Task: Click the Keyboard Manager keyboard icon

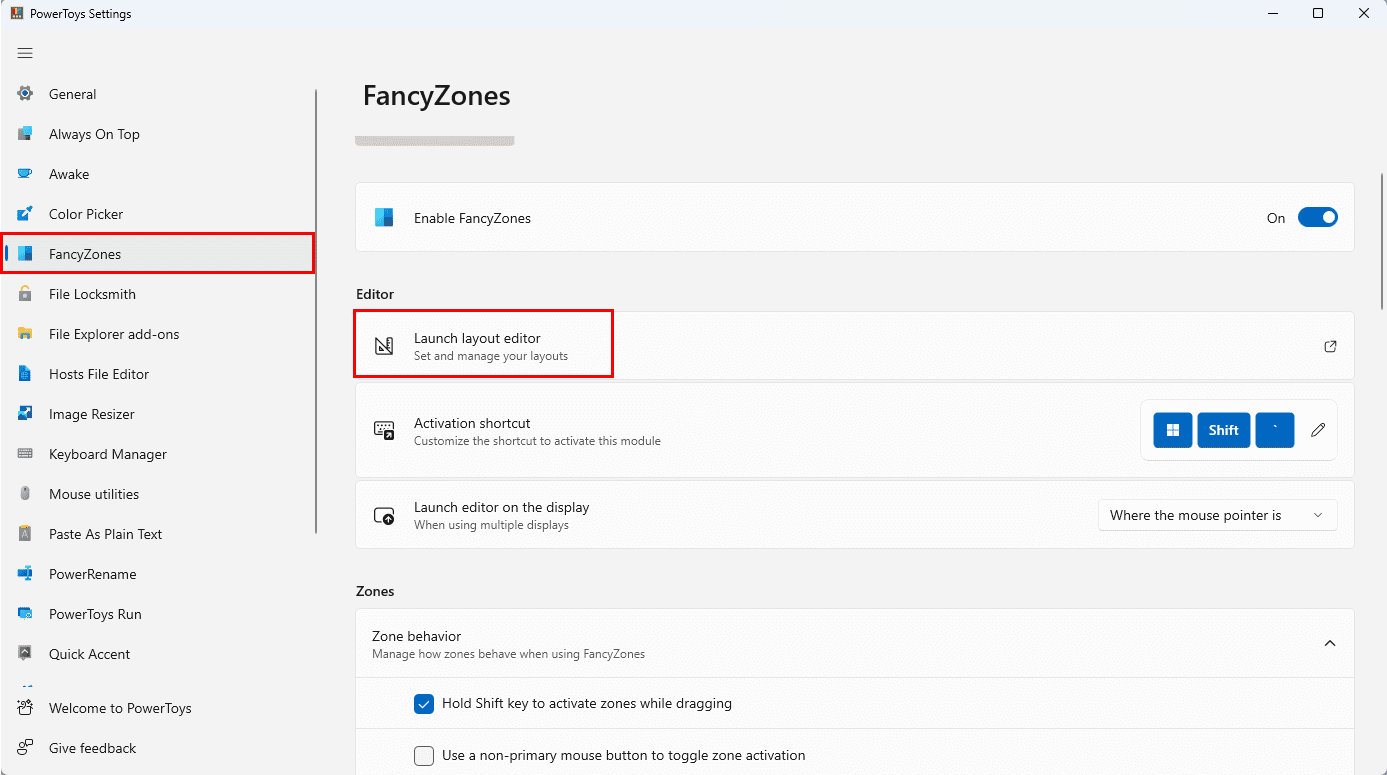Action: 26,454
